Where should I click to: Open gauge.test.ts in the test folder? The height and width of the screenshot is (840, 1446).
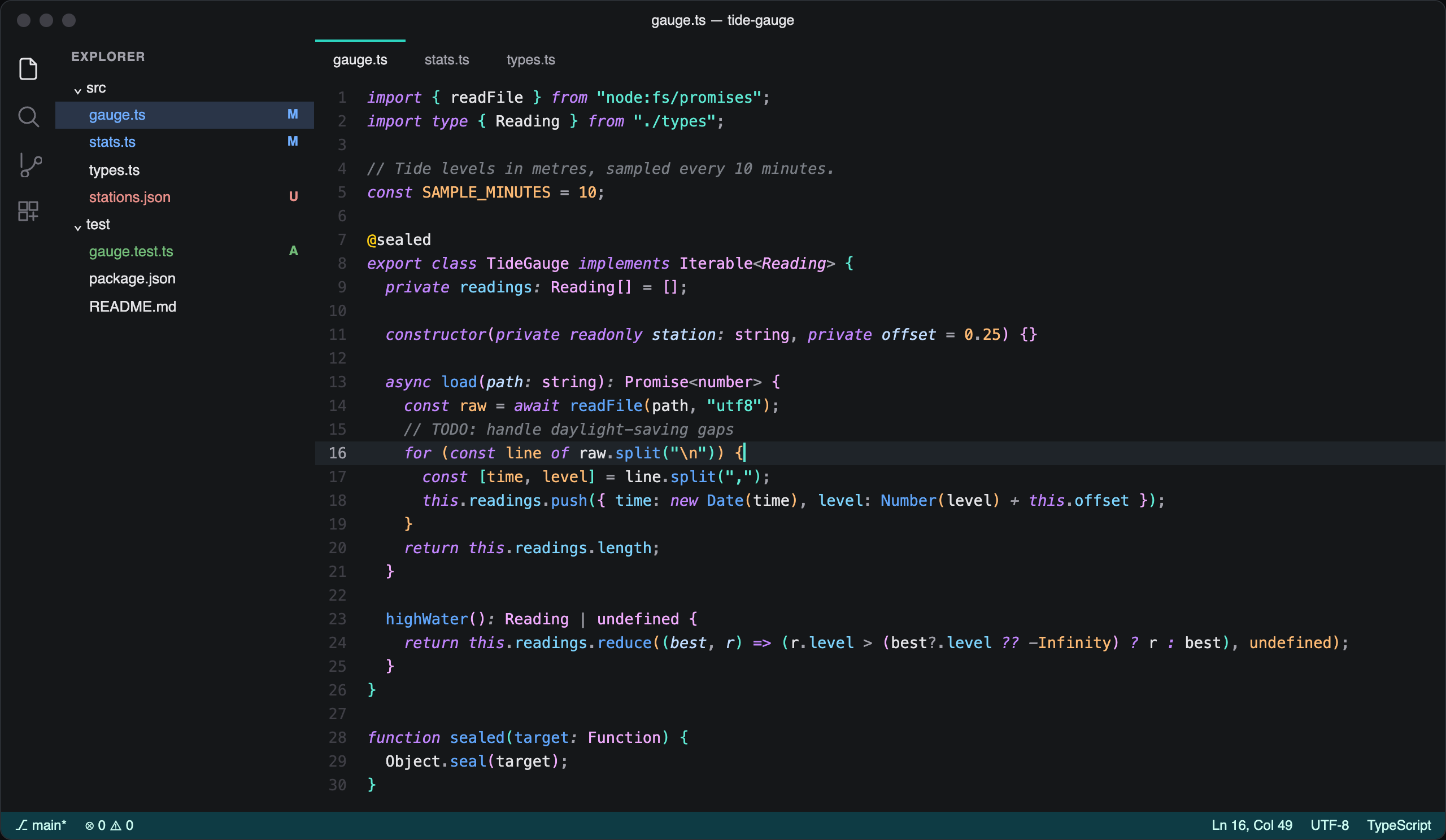pos(184,251)
